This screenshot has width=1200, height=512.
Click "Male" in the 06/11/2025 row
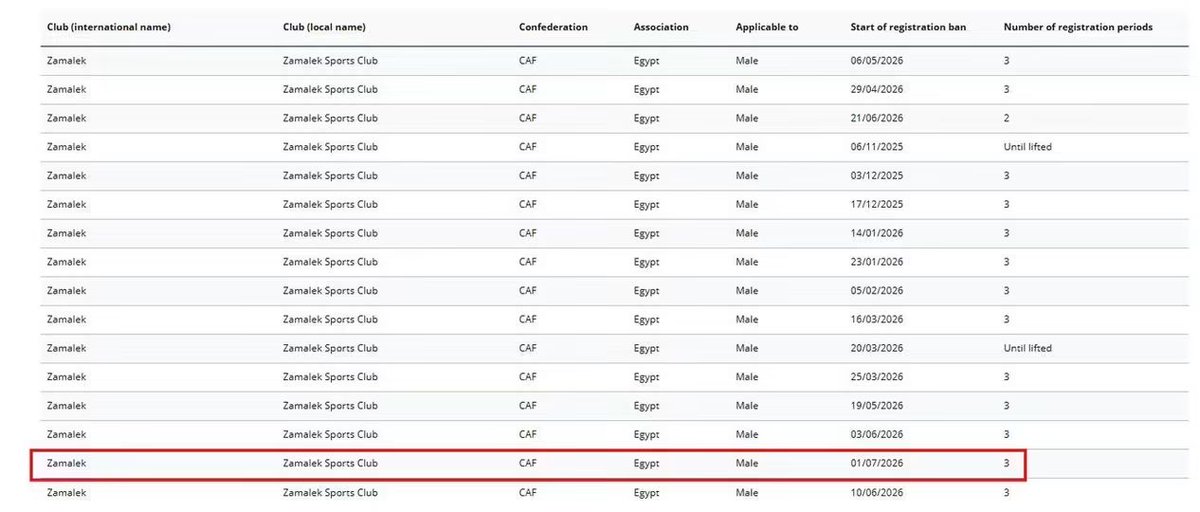(x=747, y=147)
